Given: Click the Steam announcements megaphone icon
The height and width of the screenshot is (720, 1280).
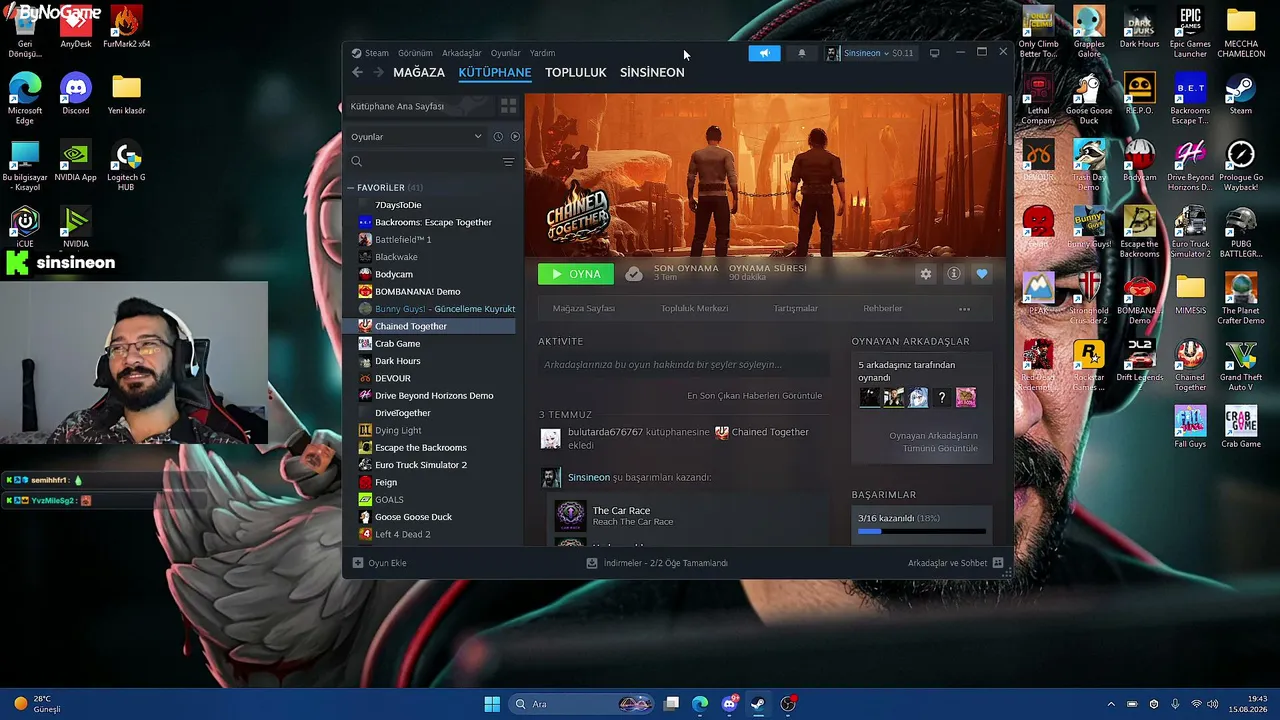Looking at the screenshot, I should [764, 53].
